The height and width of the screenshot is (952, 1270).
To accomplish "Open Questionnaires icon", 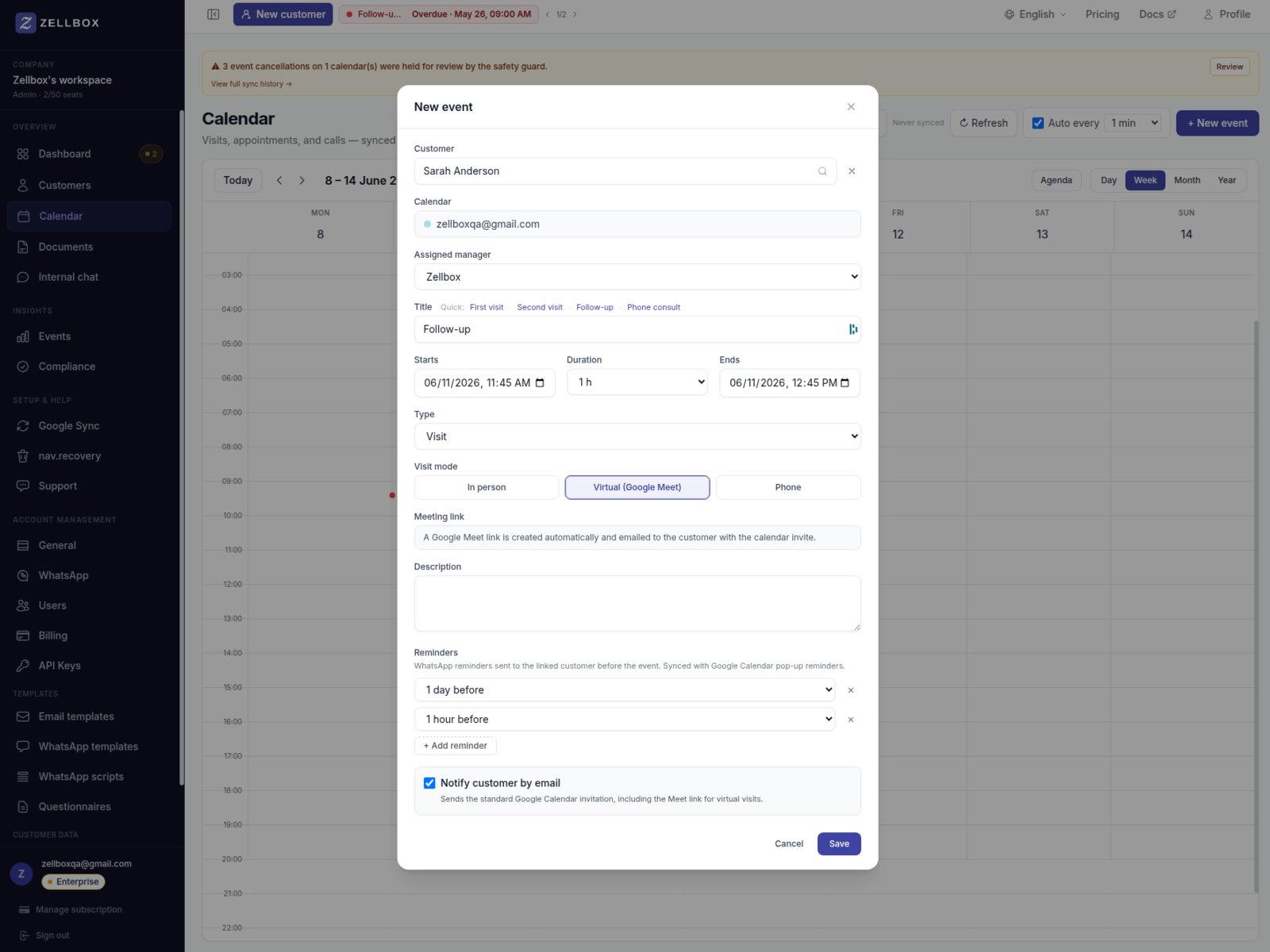I will tap(23, 807).
